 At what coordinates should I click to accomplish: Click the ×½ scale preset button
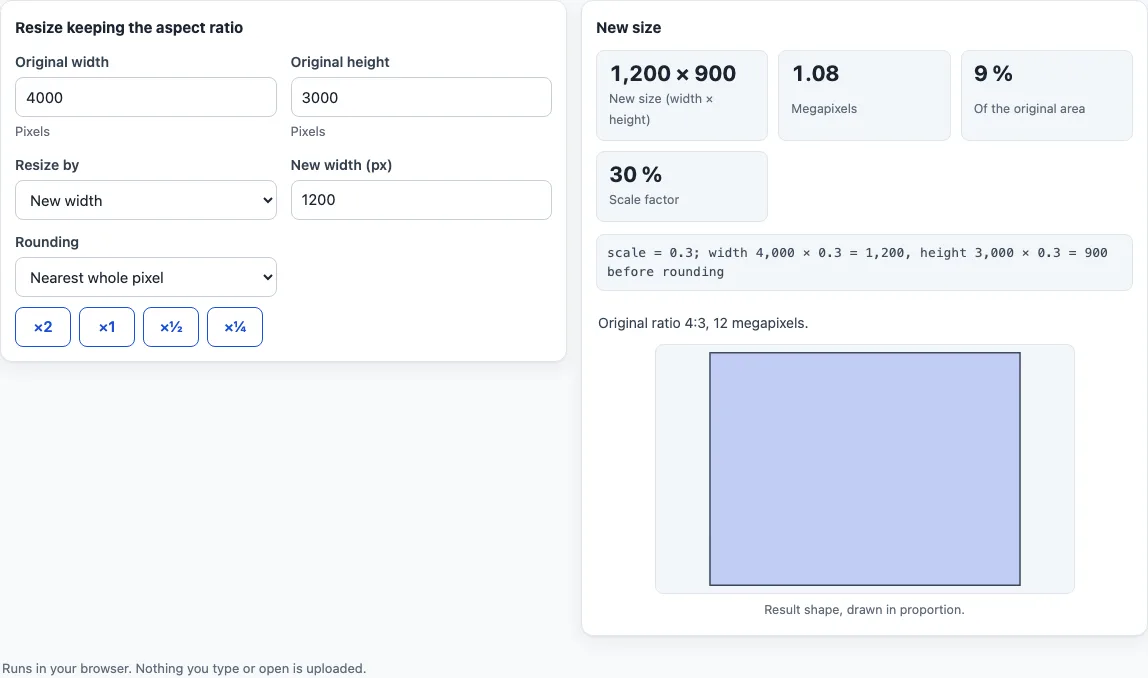[x=171, y=327]
